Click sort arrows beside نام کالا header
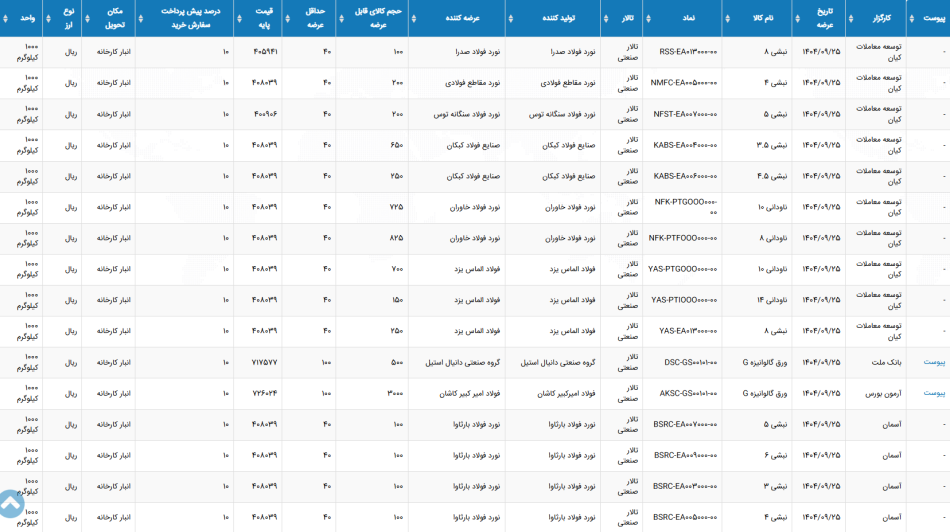The height and width of the screenshot is (532, 950). click(x=728, y=18)
